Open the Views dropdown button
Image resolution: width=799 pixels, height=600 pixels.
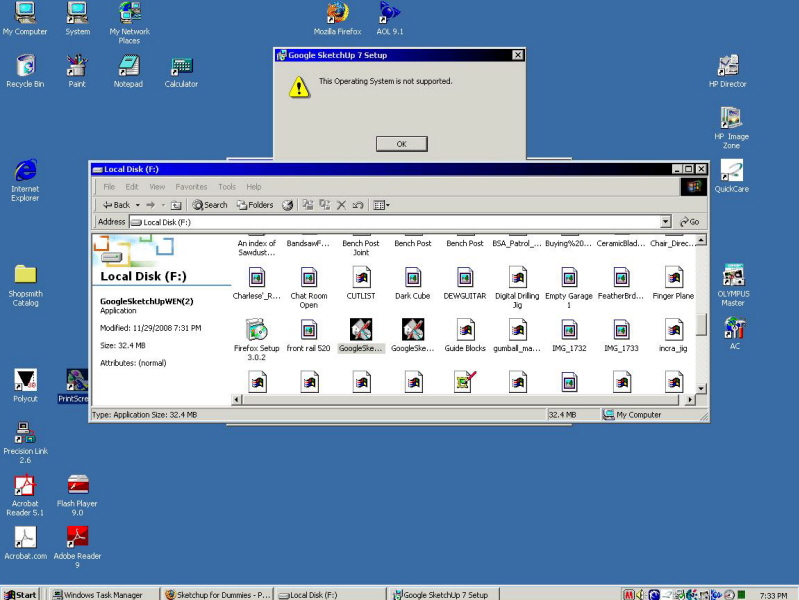coord(381,205)
